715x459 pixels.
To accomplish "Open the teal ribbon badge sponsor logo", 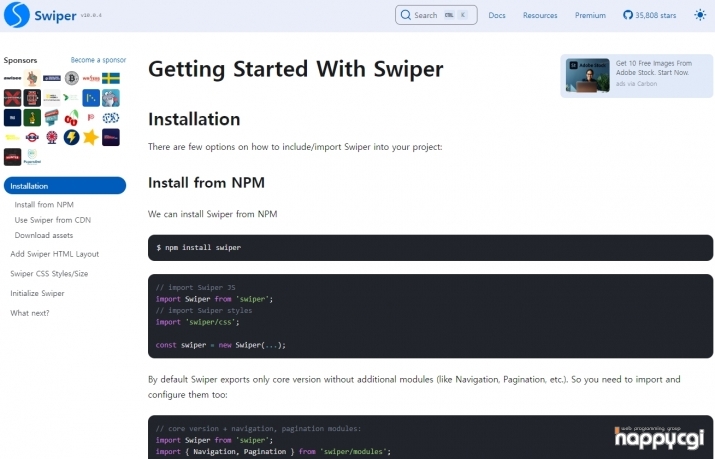I will (52, 118).
